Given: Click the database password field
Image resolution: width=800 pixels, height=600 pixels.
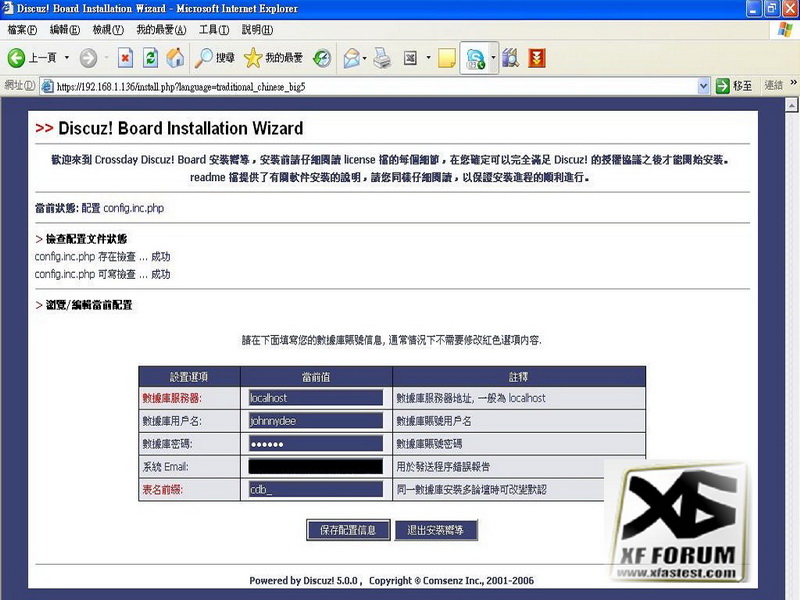Looking at the screenshot, I should click(x=315, y=444).
